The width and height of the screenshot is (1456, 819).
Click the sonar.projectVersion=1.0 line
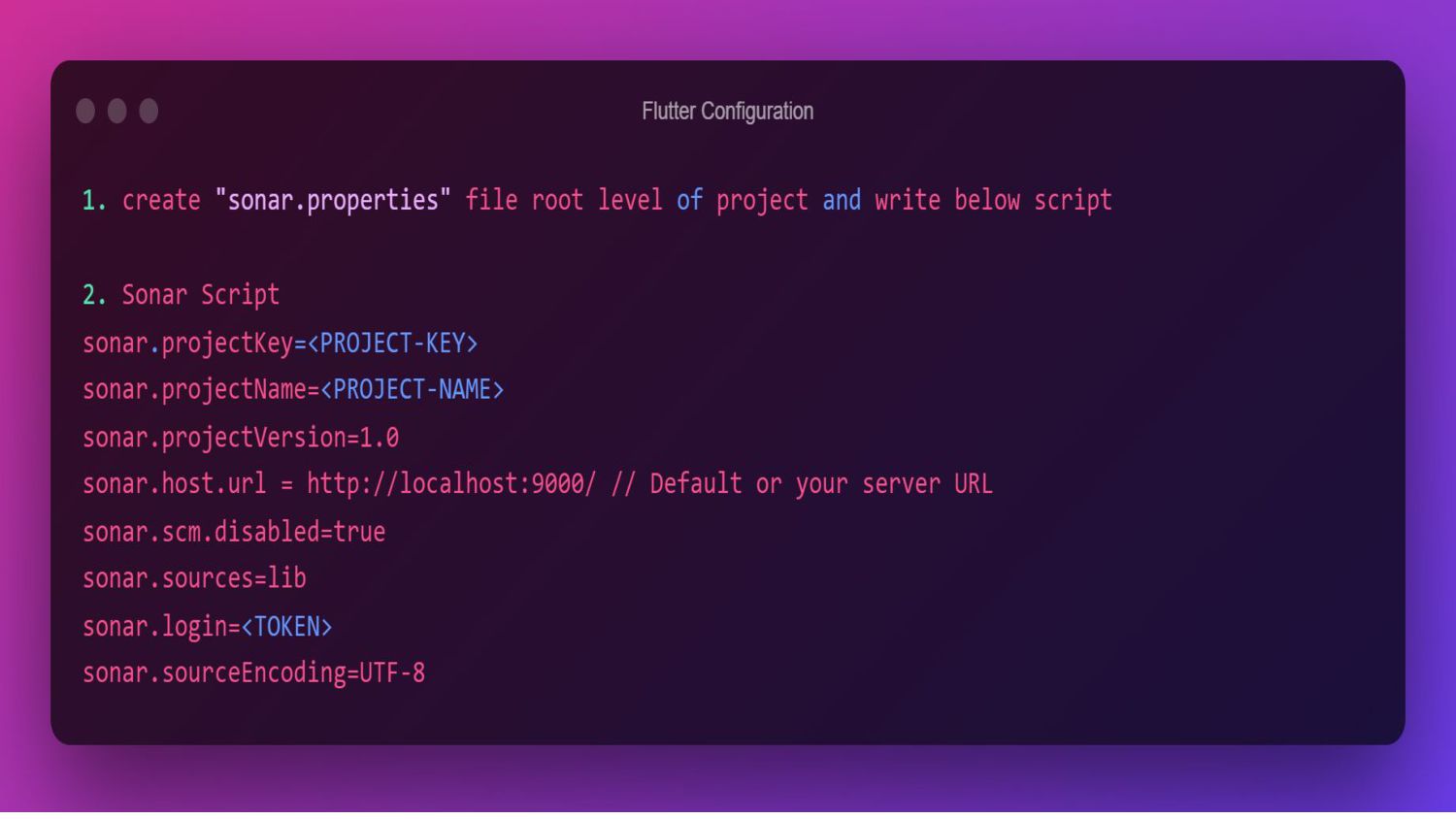241,438
